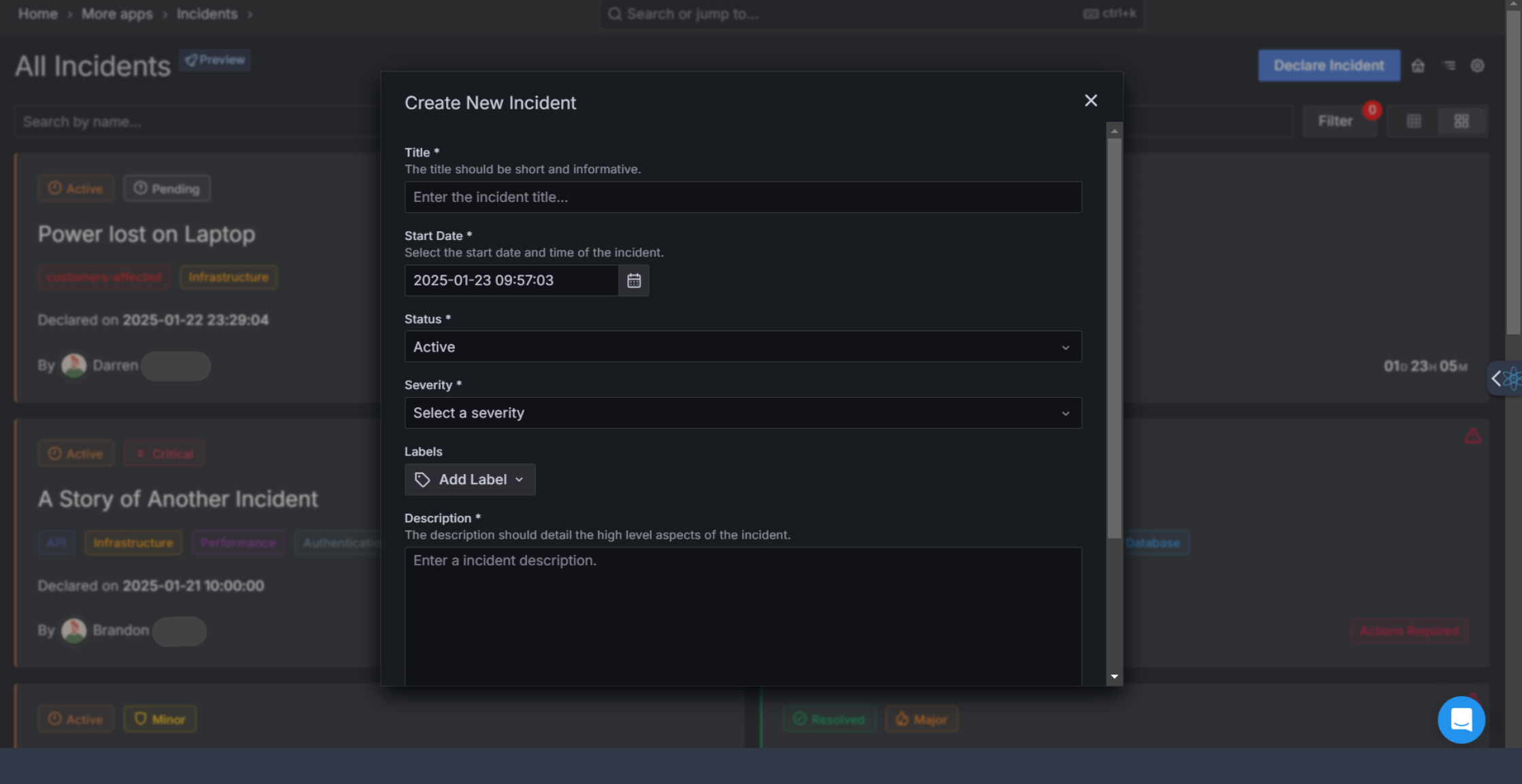Open the Filter panel
The image size is (1522, 784).
pos(1337,120)
